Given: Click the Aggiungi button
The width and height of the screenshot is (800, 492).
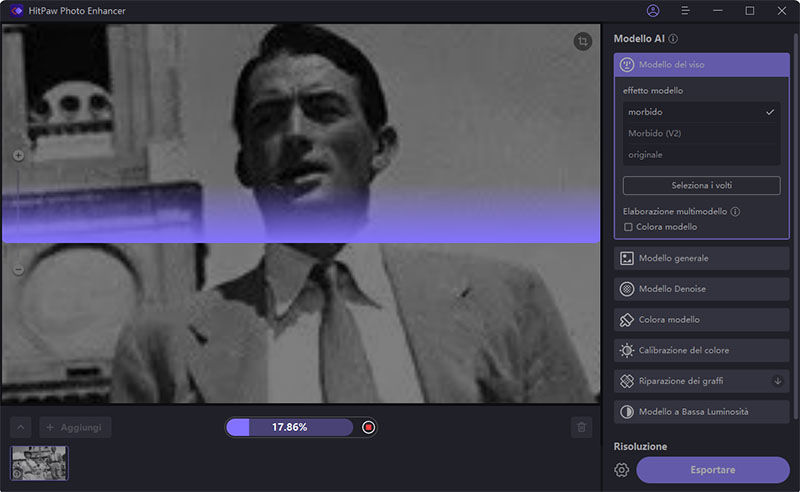Looking at the screenshot, I should coord(76,427).
